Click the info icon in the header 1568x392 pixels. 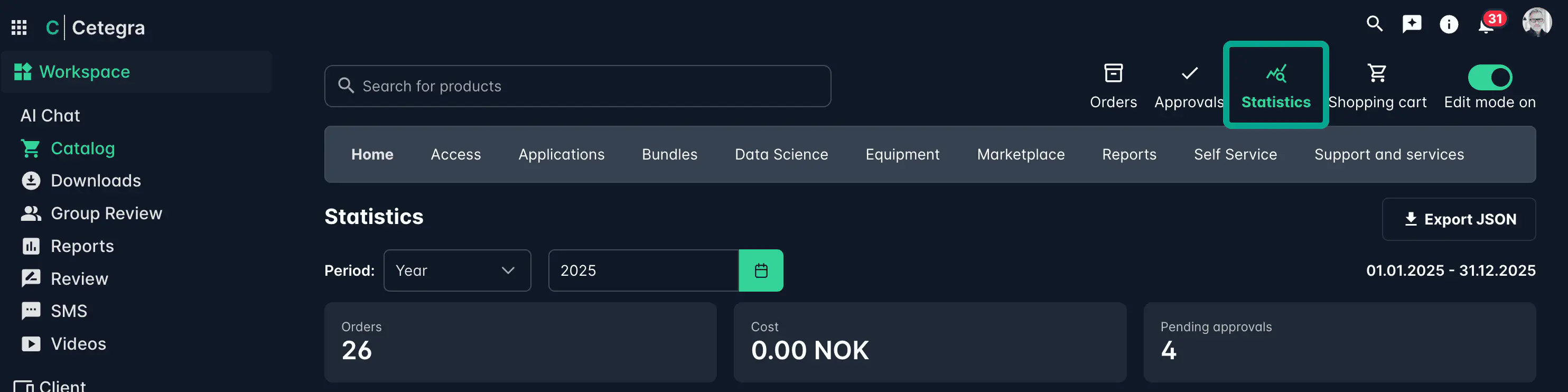click(1449, 24)
